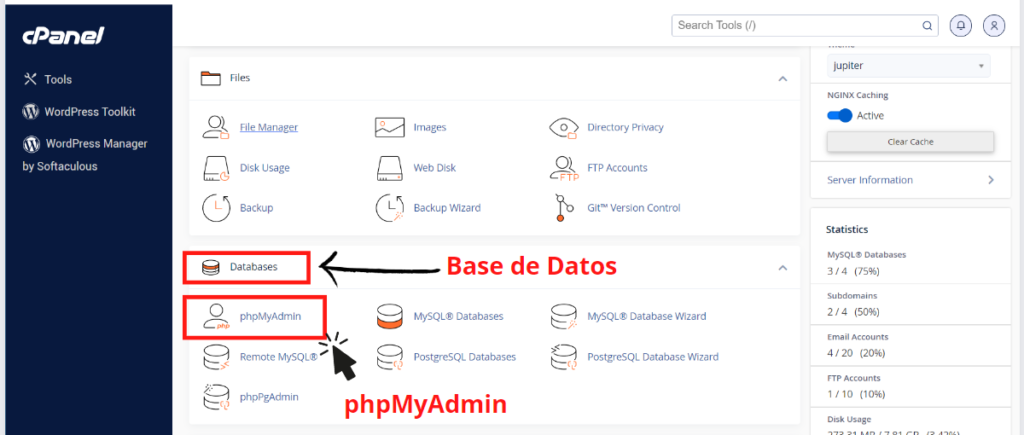The height and width of the screenshot is (435, 1024).
Task: Open the jupiter theme dropdown
Action: (908, 66)
